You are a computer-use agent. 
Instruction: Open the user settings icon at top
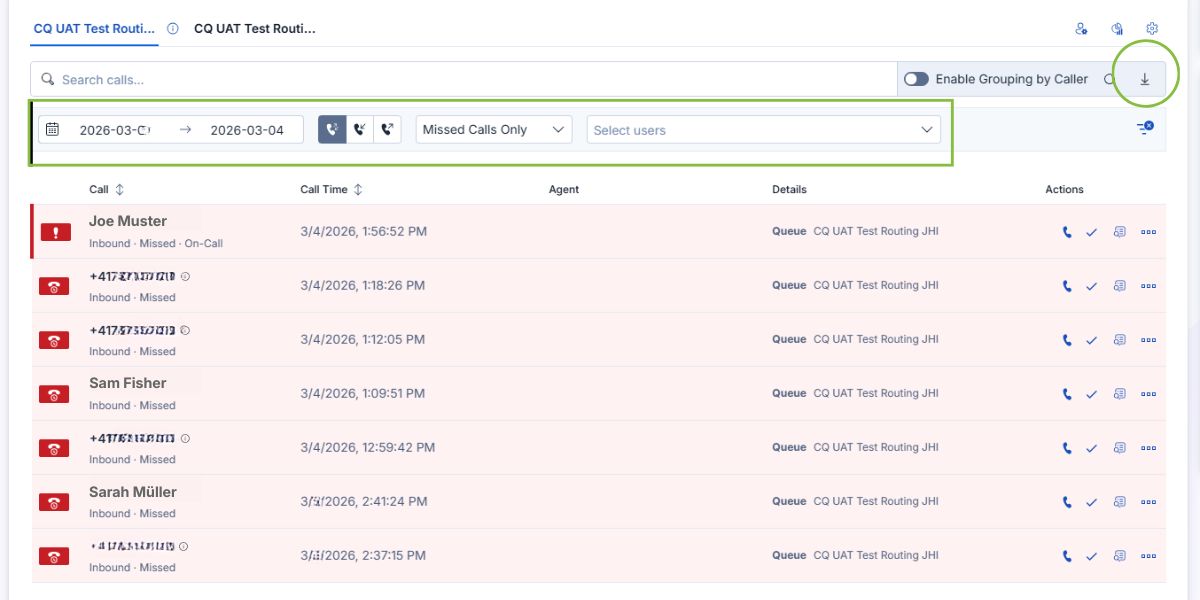[1081, 29]
